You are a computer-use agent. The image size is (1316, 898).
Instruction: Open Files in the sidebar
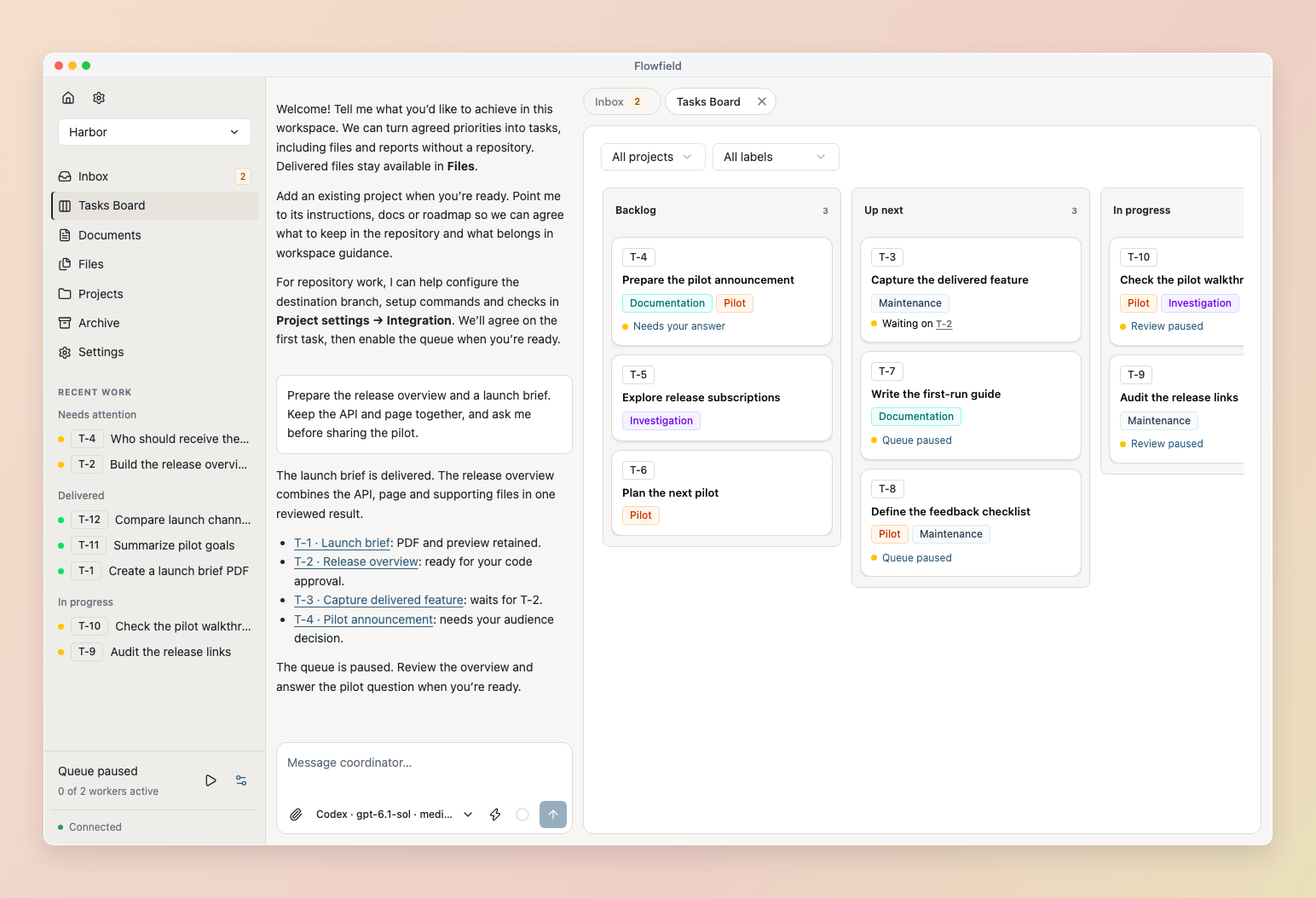click(x=154, y=264)
